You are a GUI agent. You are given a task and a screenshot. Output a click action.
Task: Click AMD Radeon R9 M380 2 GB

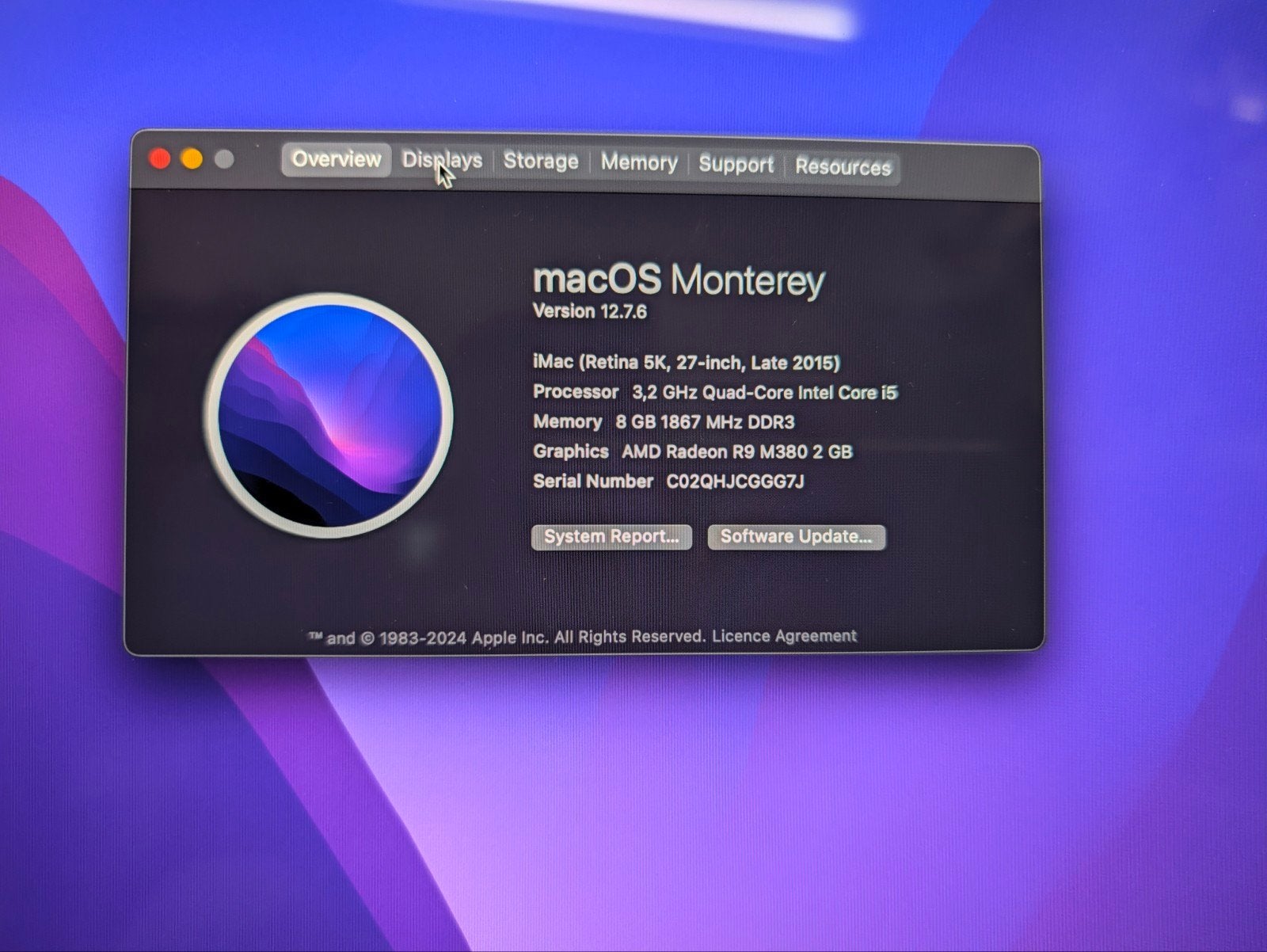tap(736, 451)
